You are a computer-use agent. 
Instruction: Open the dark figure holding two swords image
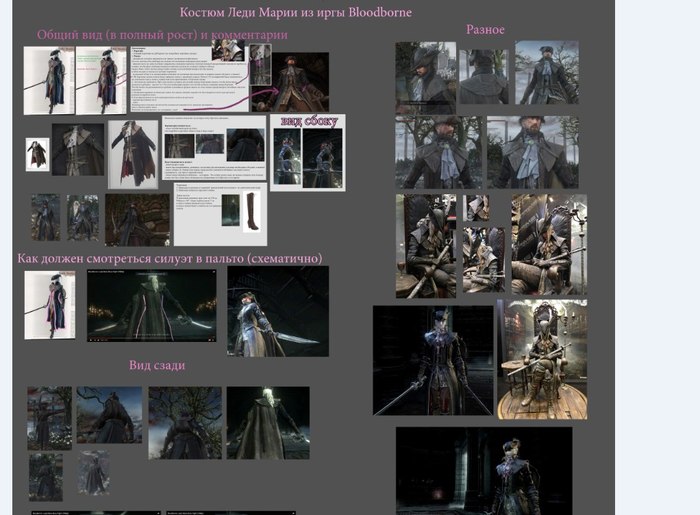[433, 360]
